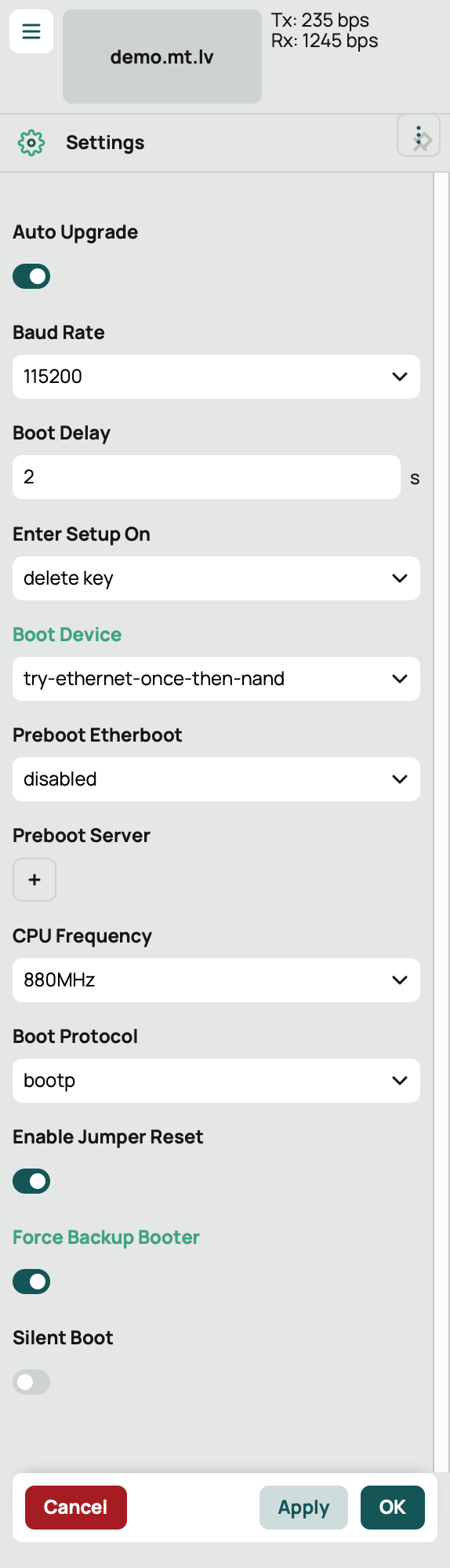The height and width of the screenshot is (1568, 450).
Task: Click the CPU Frequency chevron arrow
Action: pos(400,980)
